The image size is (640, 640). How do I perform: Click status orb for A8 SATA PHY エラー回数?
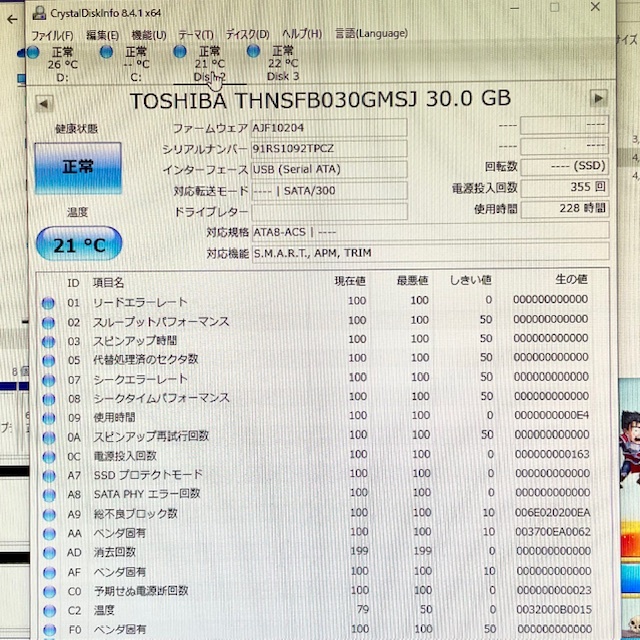click(49, 495)
